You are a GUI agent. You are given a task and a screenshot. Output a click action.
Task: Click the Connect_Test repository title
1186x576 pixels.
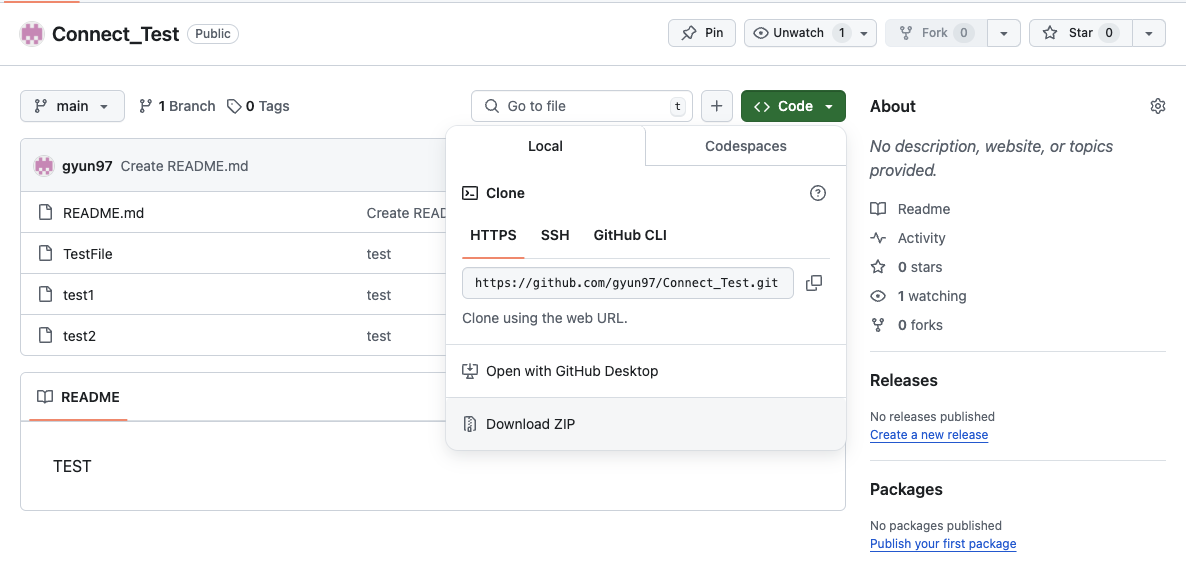pyautogui.click(x=116, y=34)
